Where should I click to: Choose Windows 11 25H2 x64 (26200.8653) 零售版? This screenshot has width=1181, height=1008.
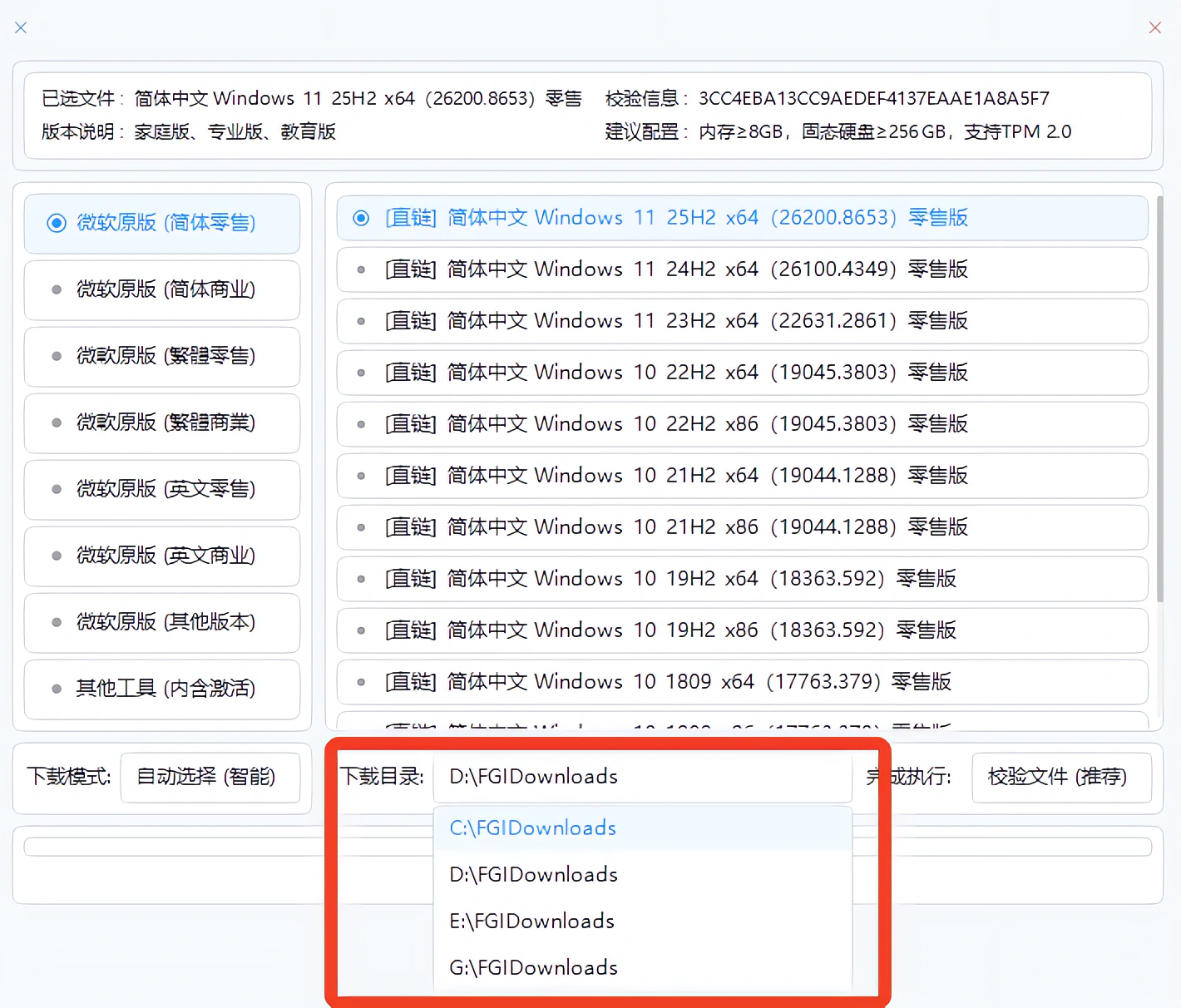(x=742, y=218)
